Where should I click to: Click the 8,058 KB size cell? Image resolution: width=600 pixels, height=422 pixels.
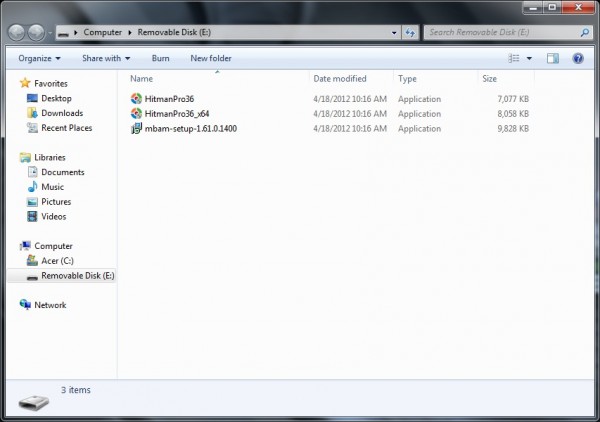(x=513, y=114)
